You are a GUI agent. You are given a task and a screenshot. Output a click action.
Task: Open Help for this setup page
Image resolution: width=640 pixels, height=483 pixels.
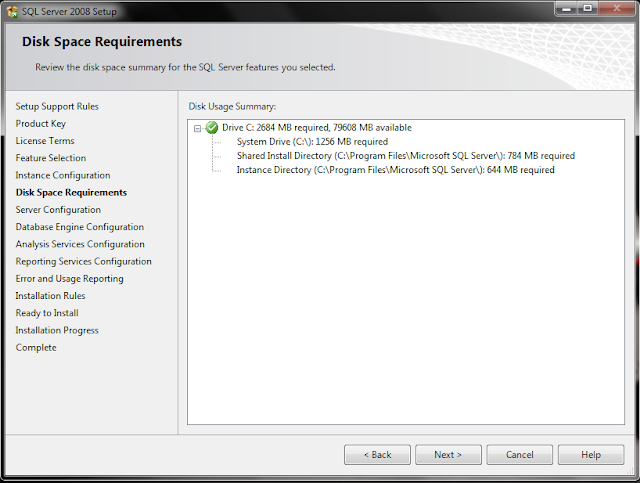591,454
